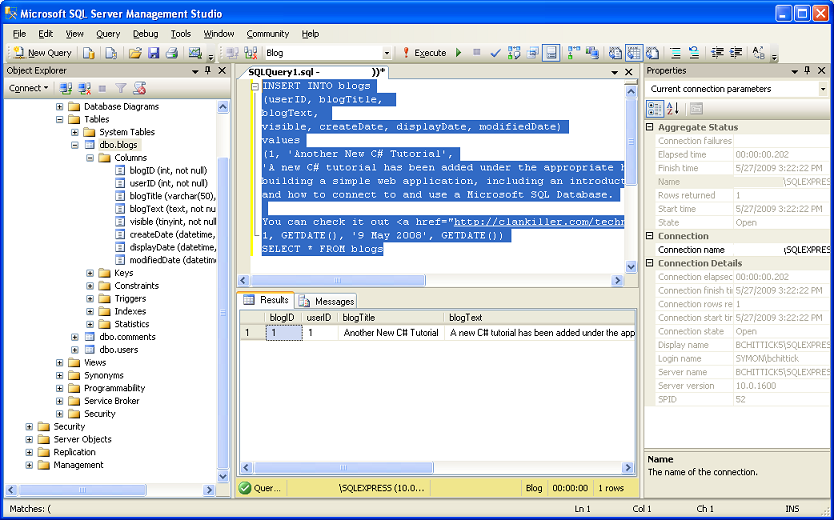834x520 pixels.
Task: Open the Connect dropdown in Object Explorer
Action: click(x=30, y=88)
